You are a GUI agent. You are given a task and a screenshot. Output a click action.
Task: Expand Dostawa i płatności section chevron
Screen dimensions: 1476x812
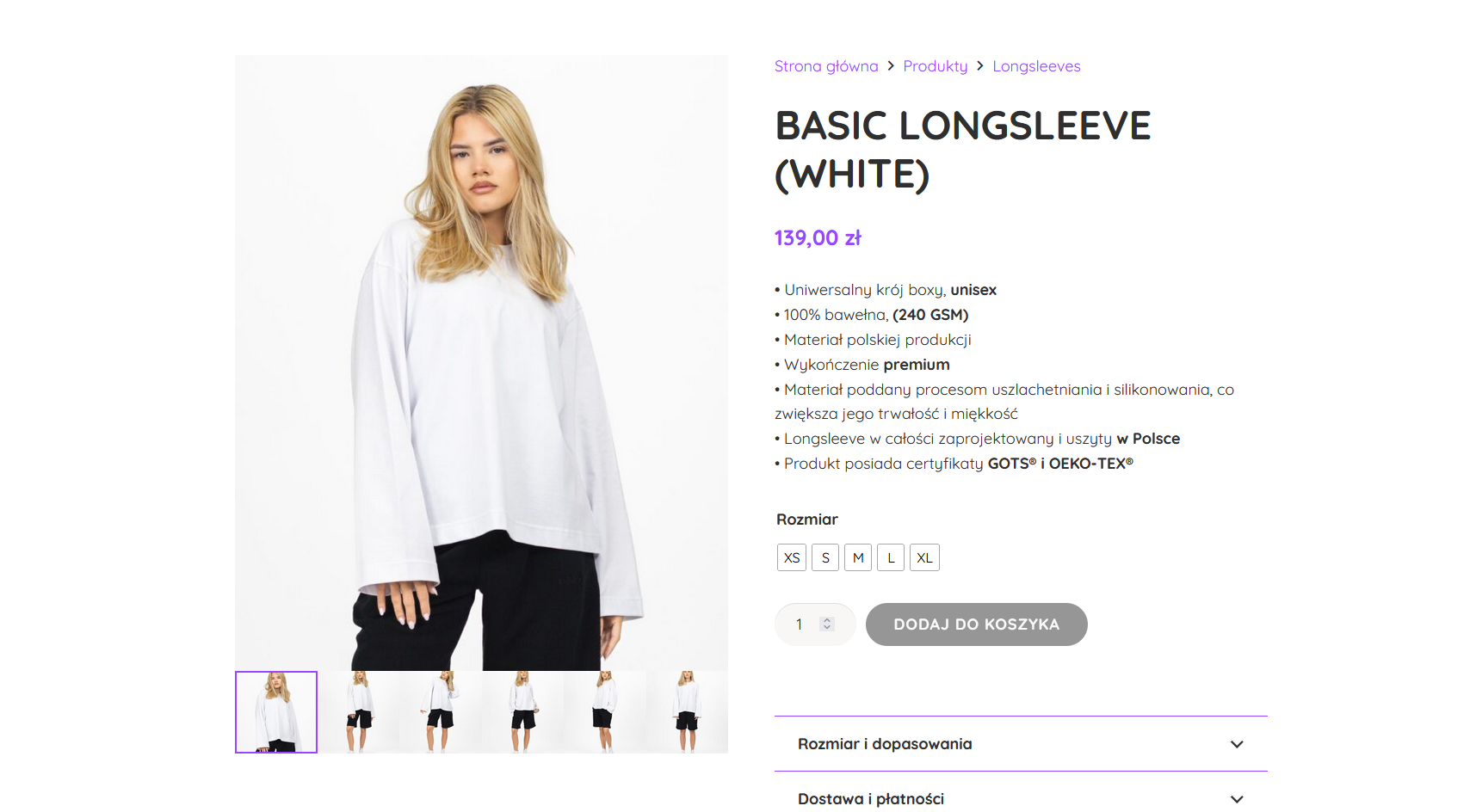point(1237,799)
